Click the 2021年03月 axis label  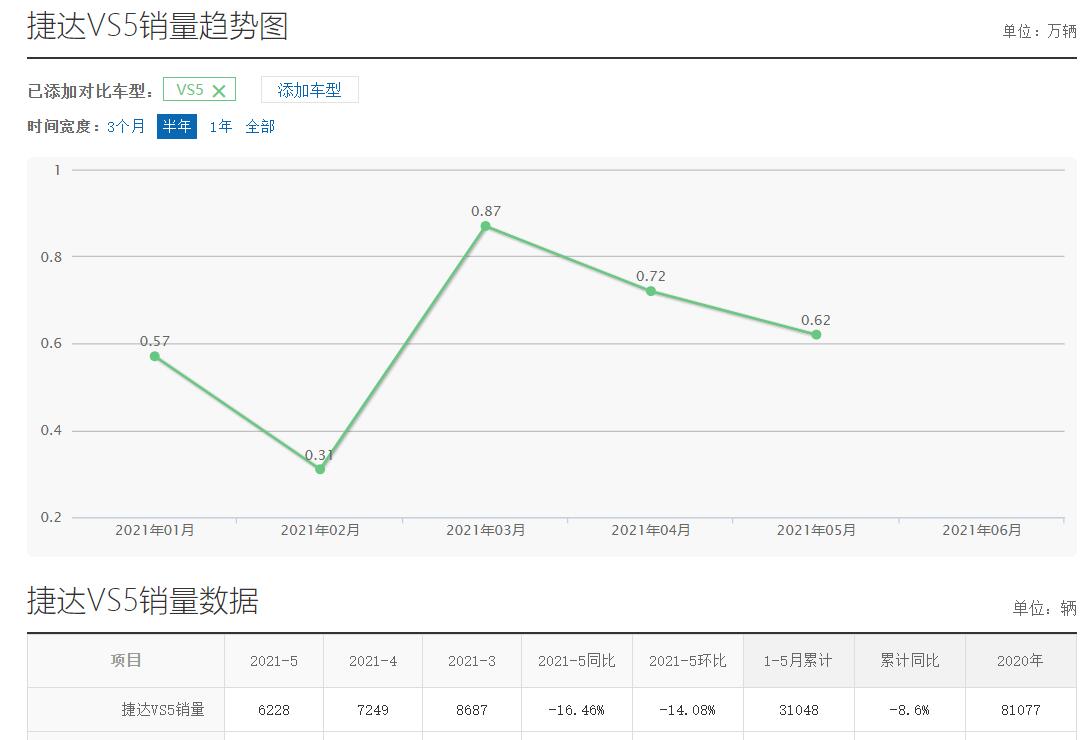coord(485,530)
